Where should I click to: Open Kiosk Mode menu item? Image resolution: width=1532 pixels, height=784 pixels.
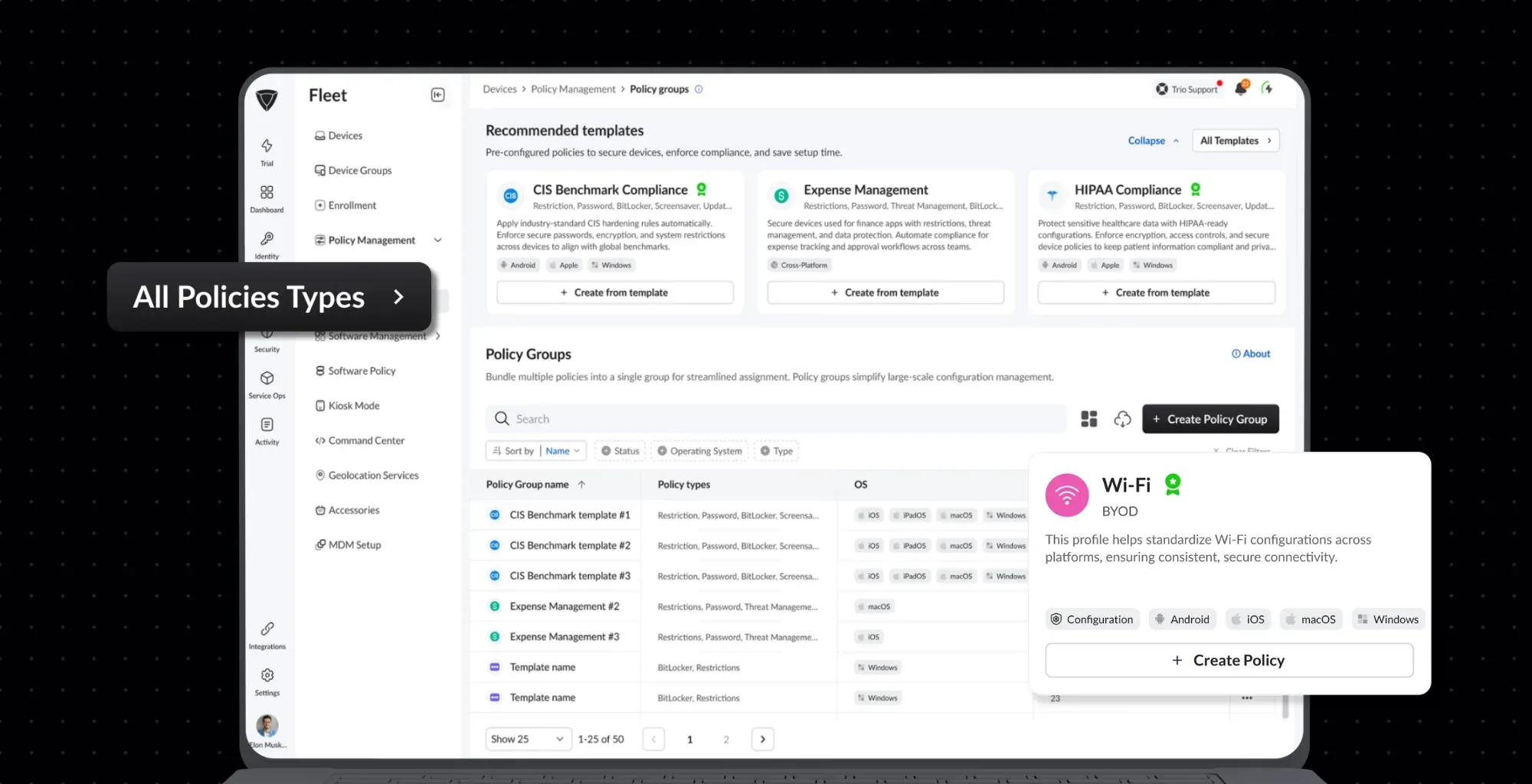click(x=347, y=406)
